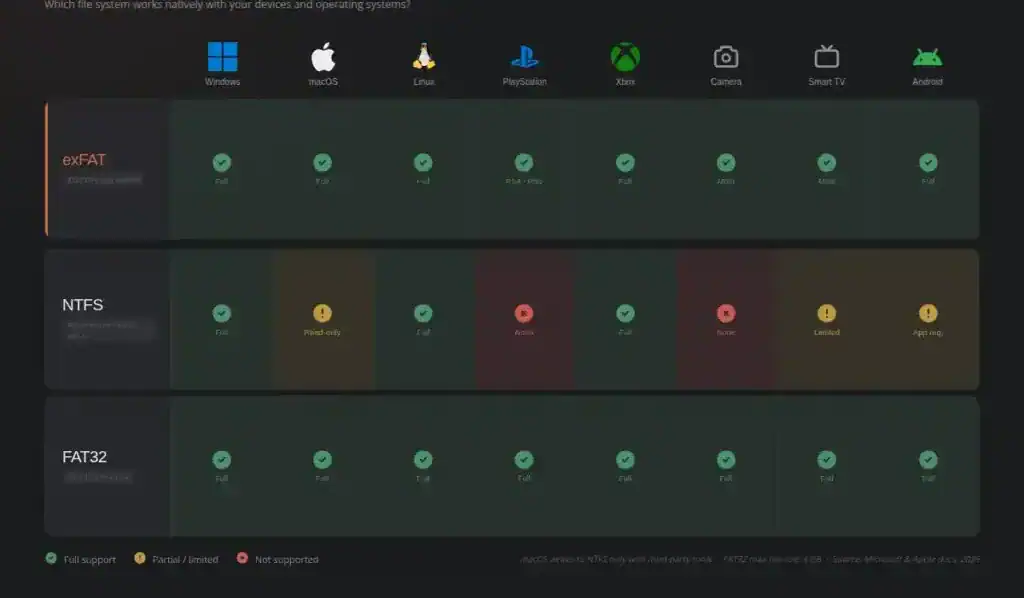Click the "Camera" column label
The image size is (1024, 598).
pos(726,82)
